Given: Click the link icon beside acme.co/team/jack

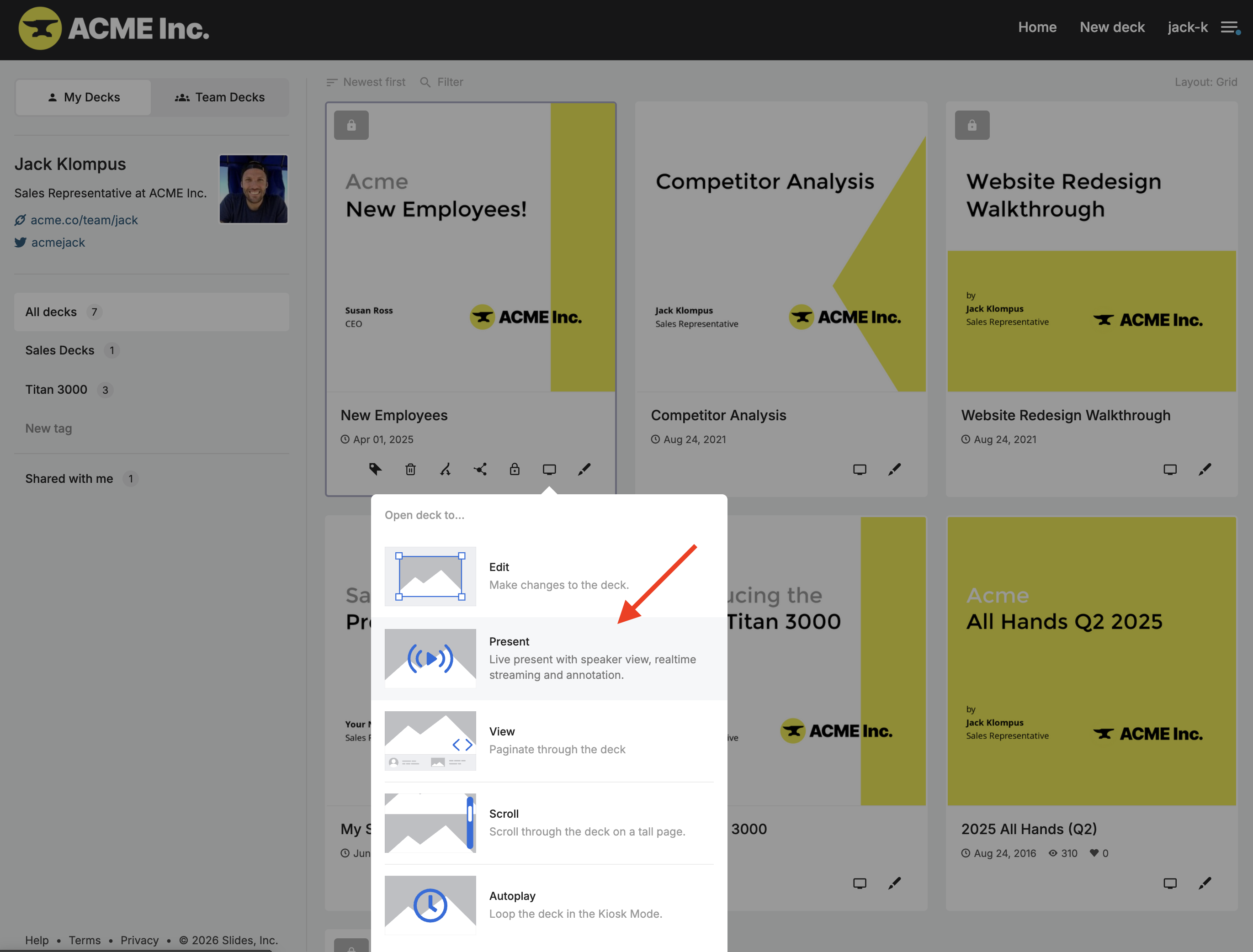Looking at the screenshot, I should (21, 220).
